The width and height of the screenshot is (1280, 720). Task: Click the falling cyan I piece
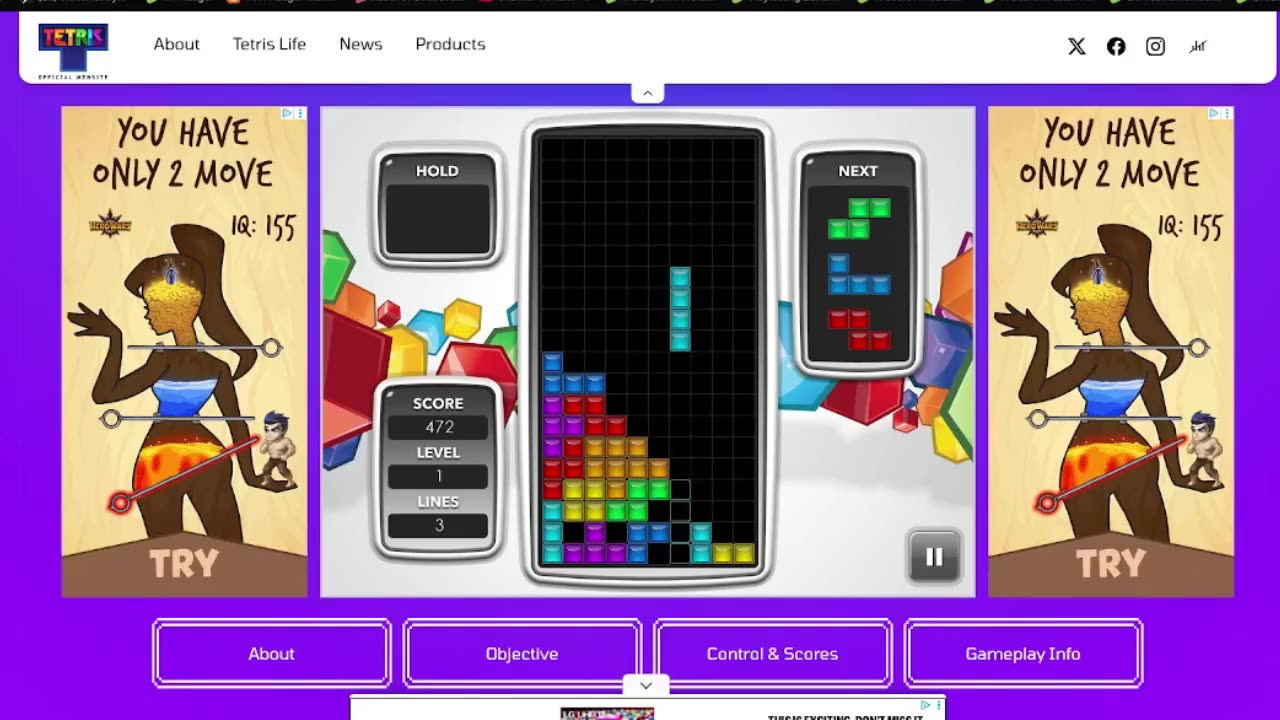(x=680, y=309)
